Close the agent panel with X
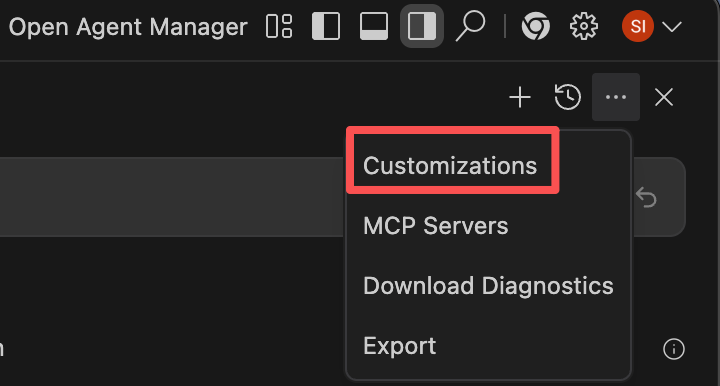The width and height of the screenshot is (720, 386). 664,97
